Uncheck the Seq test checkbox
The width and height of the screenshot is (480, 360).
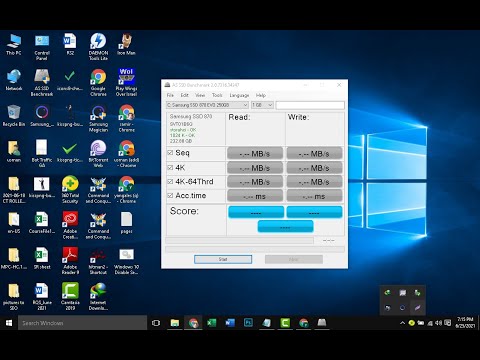coord(170,153)
